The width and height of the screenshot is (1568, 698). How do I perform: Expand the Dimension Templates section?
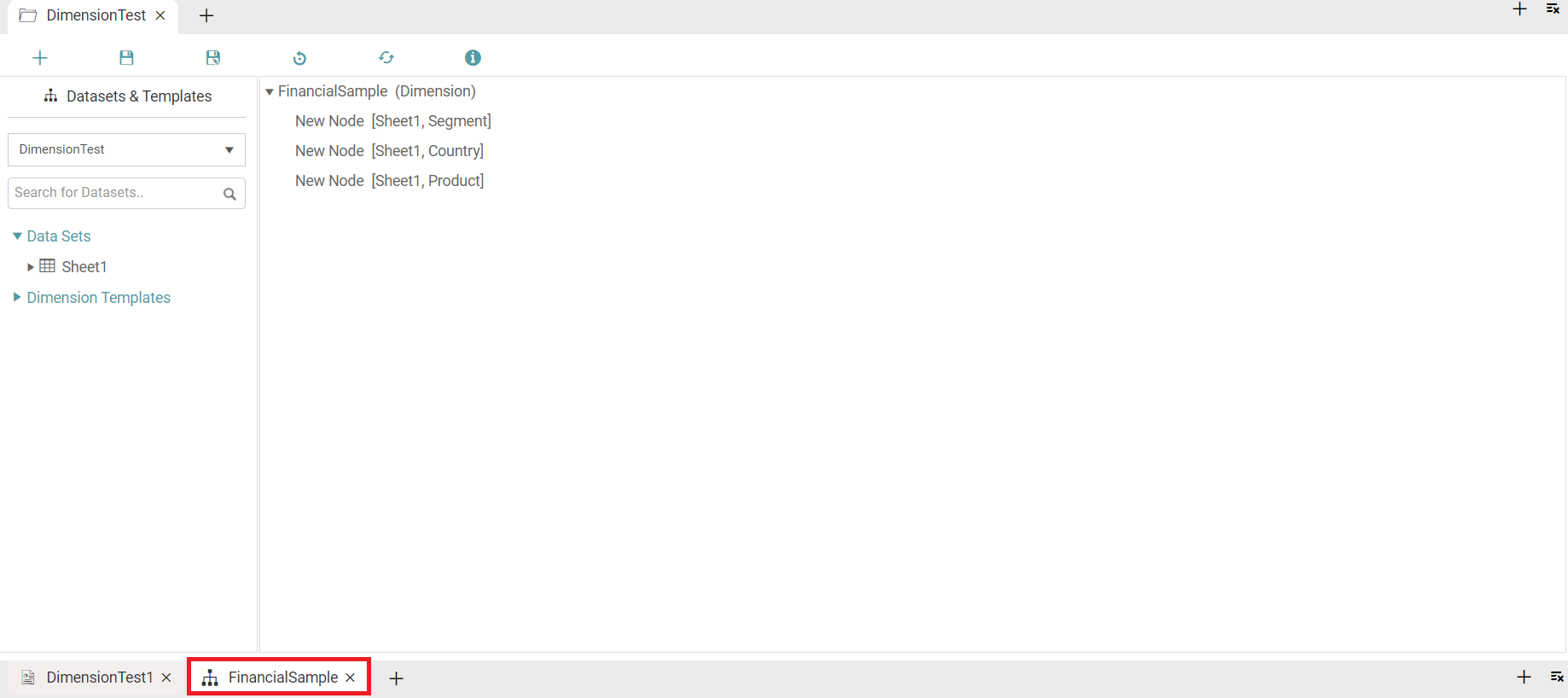tap(17, 298)
